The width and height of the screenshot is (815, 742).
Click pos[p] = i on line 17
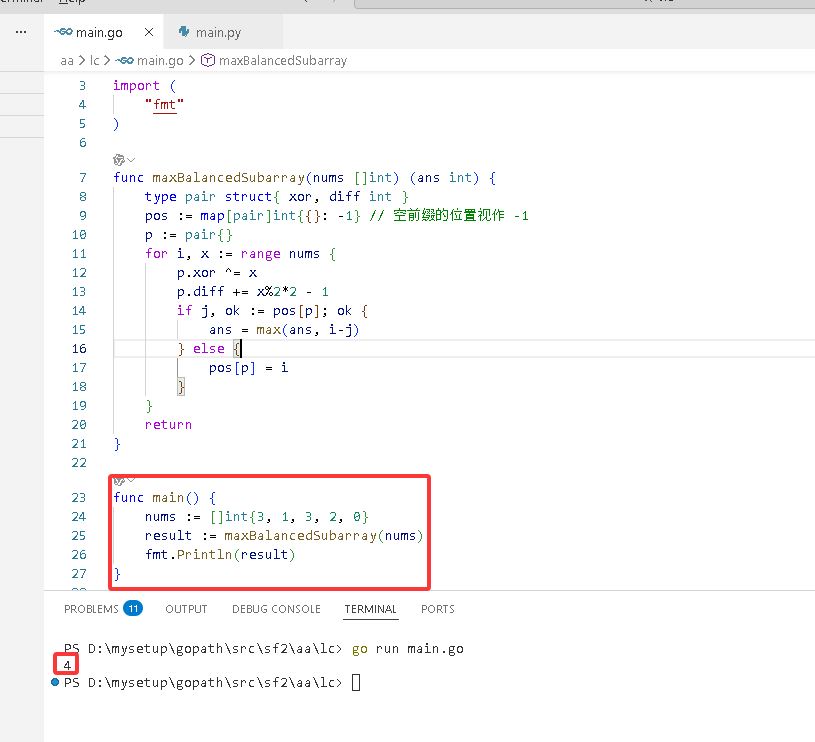pos(248,368)
